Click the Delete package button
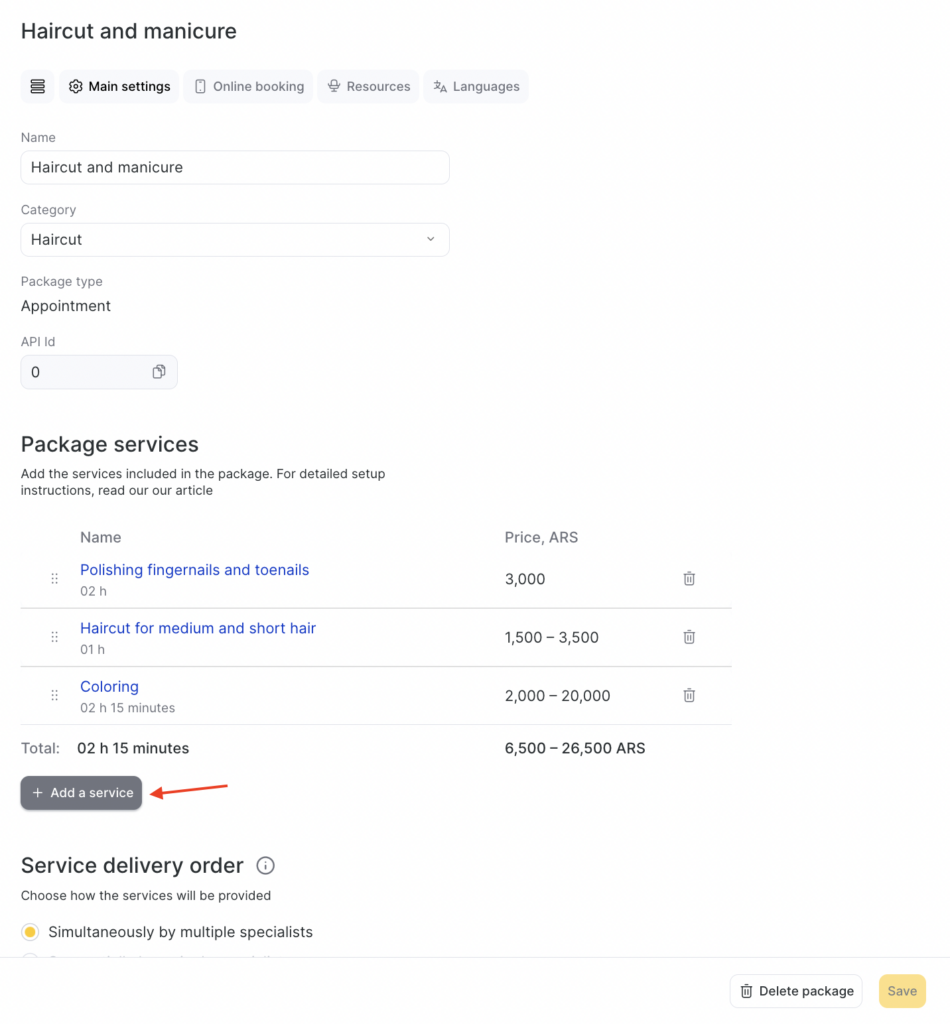 pyautogui.click(x=796, y=991)
